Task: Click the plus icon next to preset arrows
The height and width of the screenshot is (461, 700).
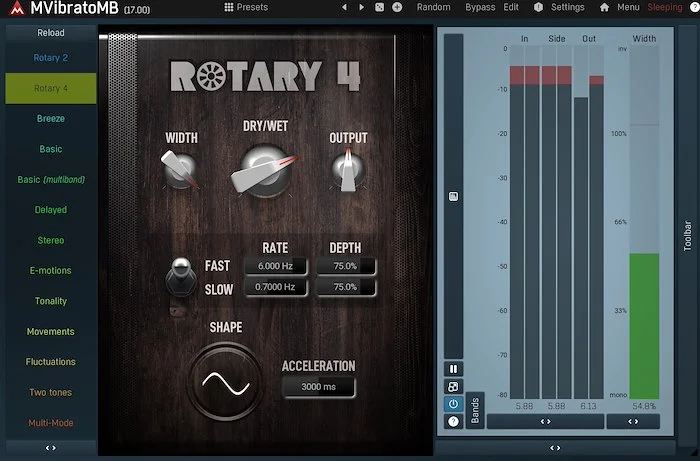Action: coord(397,7)
